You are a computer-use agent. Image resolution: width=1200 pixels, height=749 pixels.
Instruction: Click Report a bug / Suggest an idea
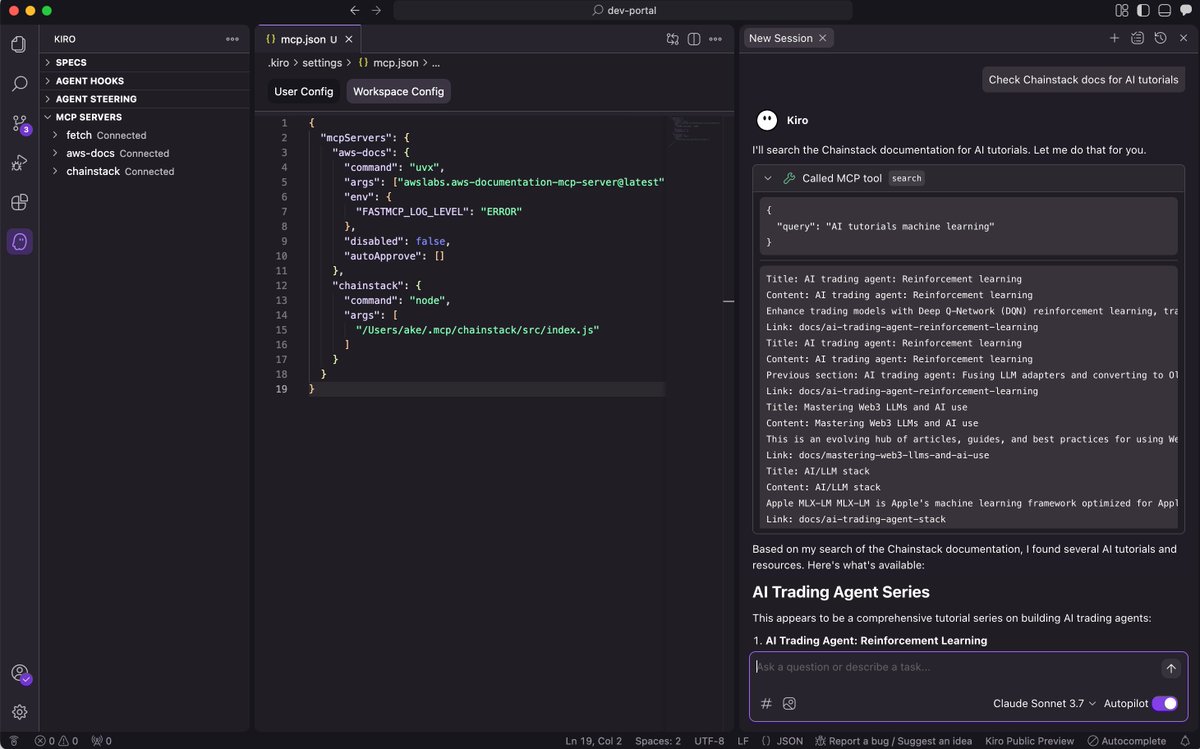tap(893, 741)
